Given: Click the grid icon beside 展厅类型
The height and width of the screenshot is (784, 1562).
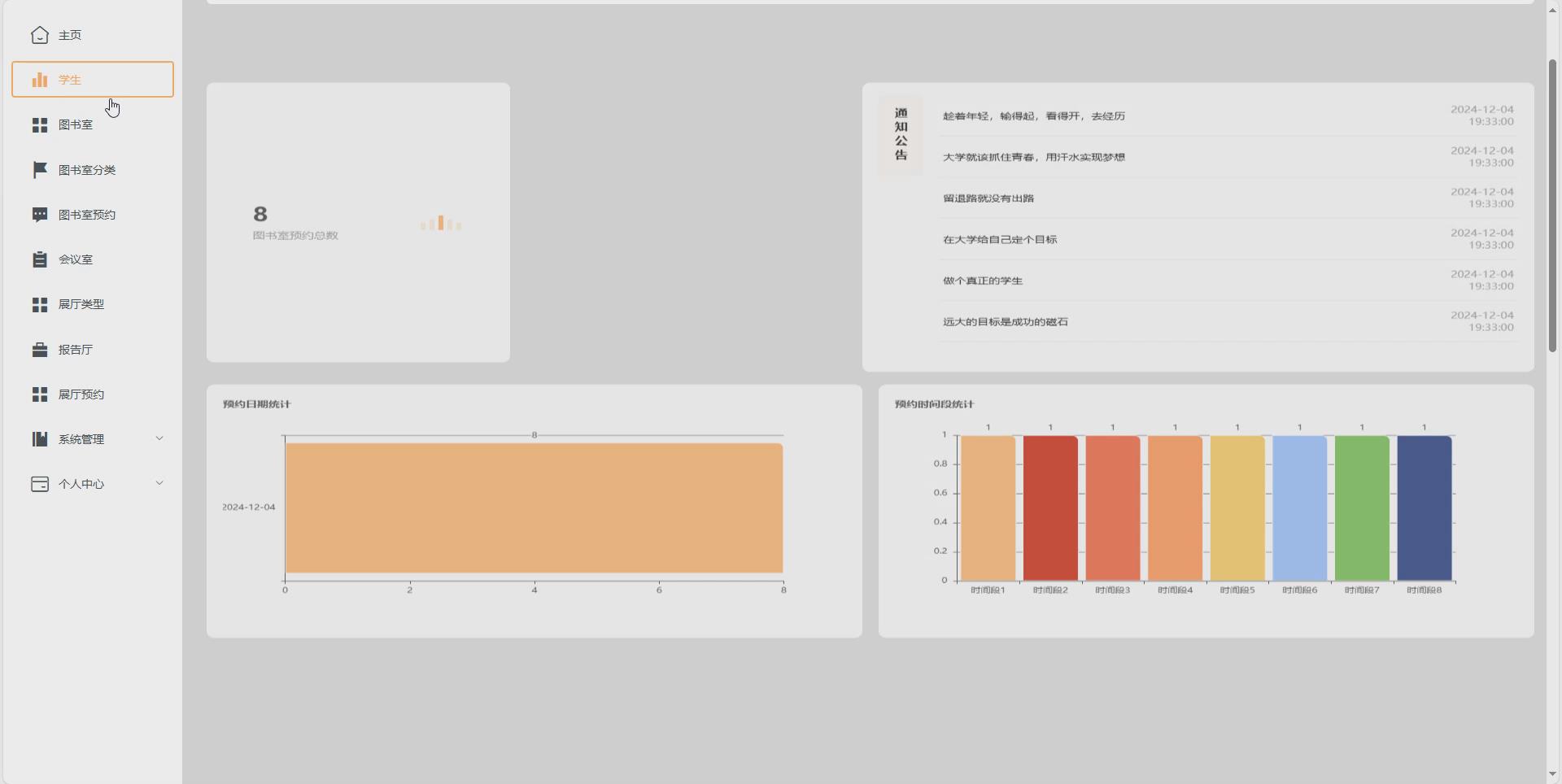Looking at the screenshot, I should 40,304.
